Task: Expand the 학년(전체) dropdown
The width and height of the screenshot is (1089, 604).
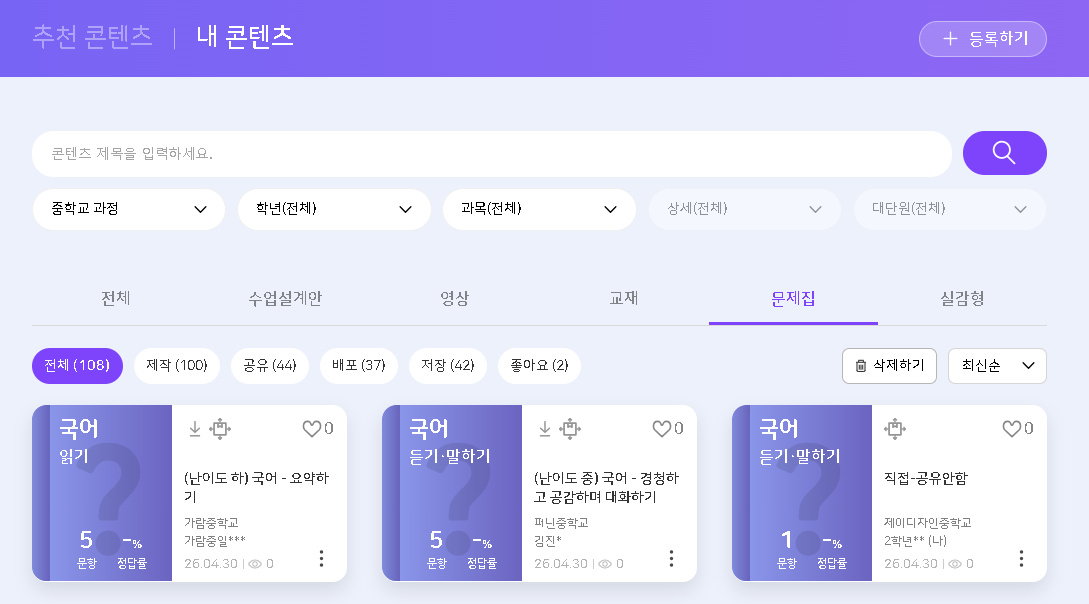Action: [334, 209]
